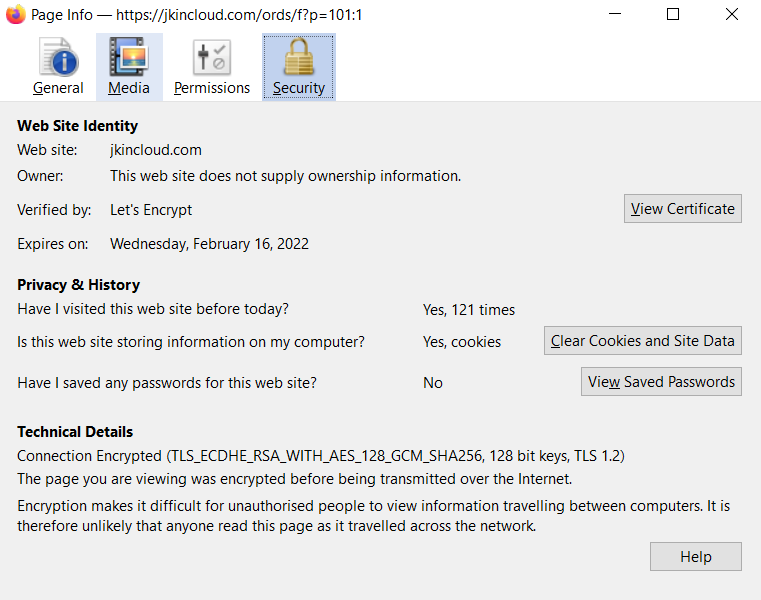Click the 'Expires on:' label

53,244
